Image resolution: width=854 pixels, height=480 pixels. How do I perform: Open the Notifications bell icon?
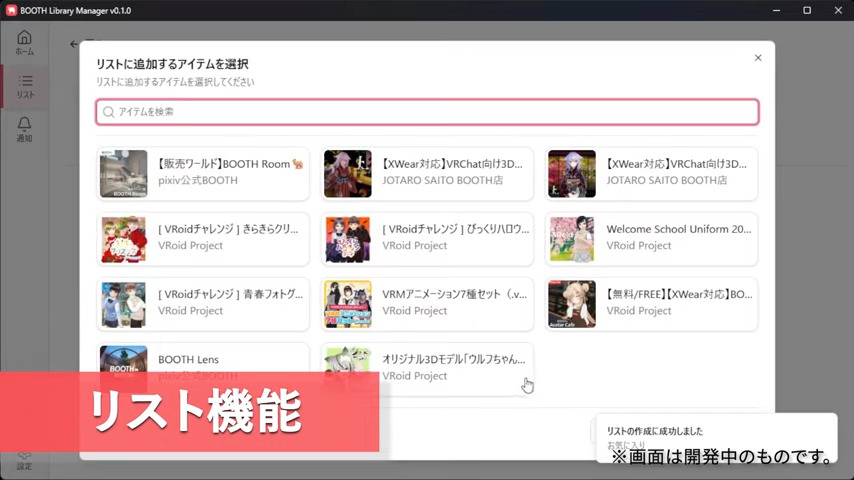tap(24, 129)
